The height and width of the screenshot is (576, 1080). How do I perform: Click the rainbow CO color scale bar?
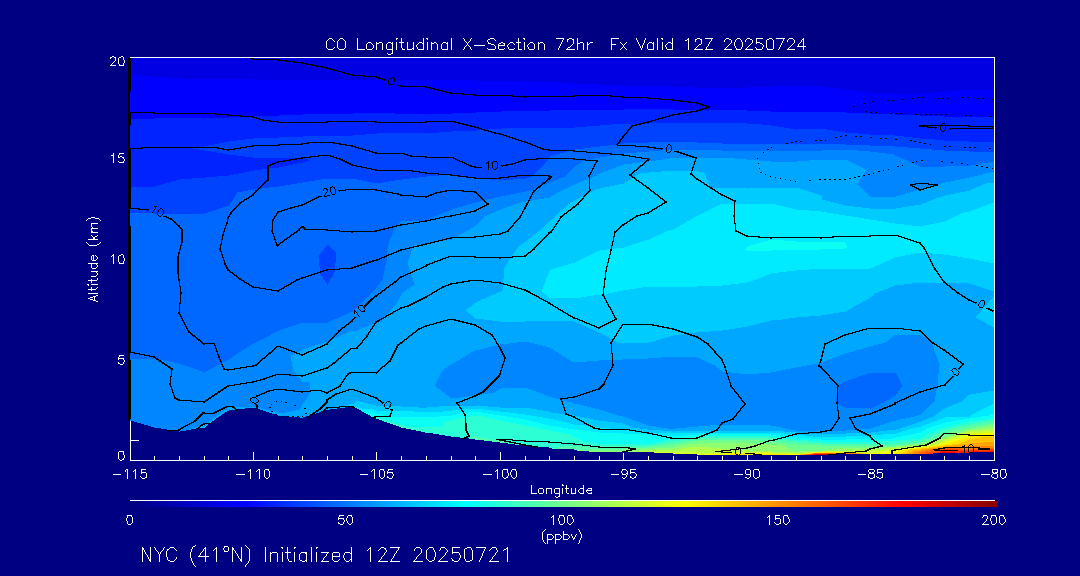pos(563,504)
